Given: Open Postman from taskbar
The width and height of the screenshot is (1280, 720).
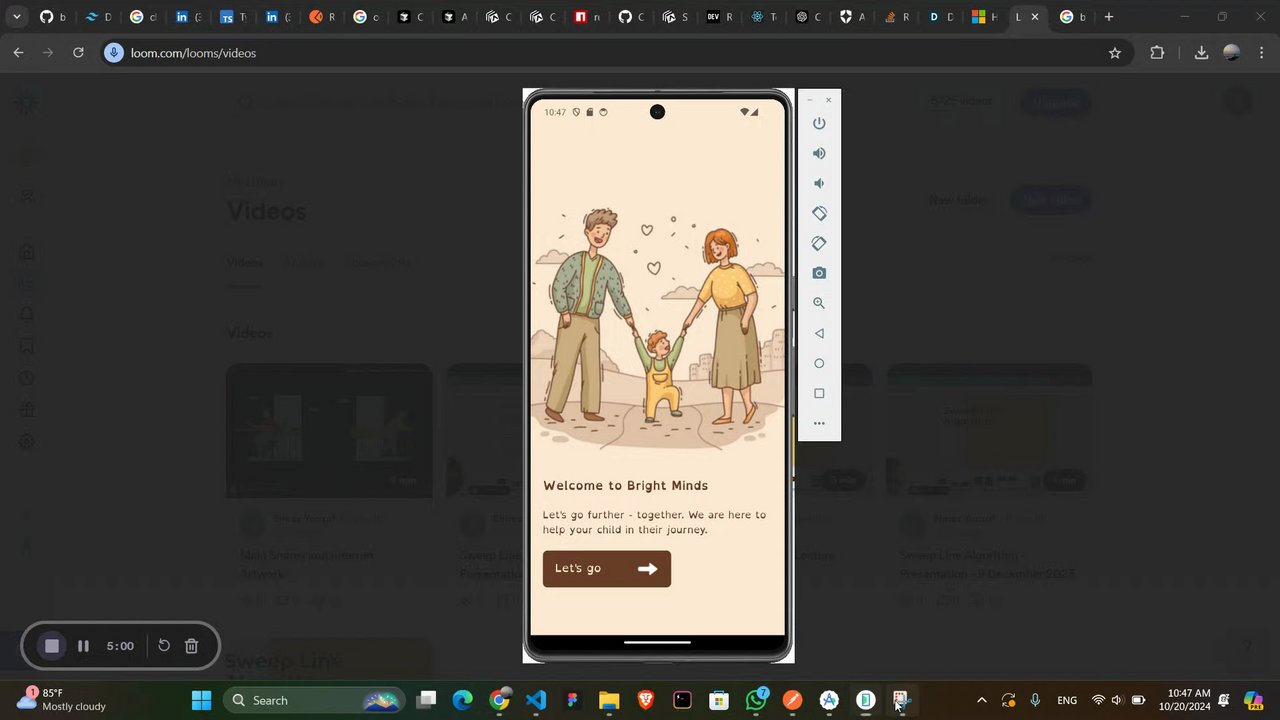Looking at the screenshot, I should [x=792, y=700].
